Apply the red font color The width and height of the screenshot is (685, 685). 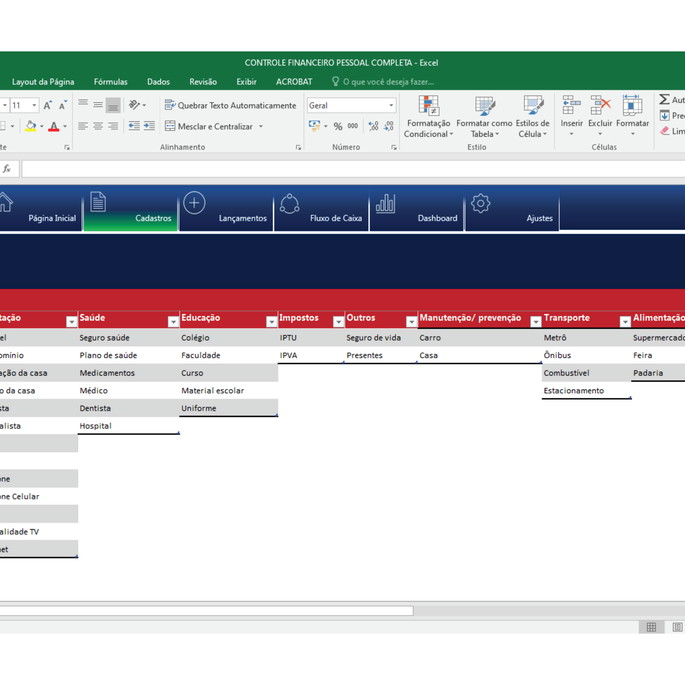pos(54,126)
